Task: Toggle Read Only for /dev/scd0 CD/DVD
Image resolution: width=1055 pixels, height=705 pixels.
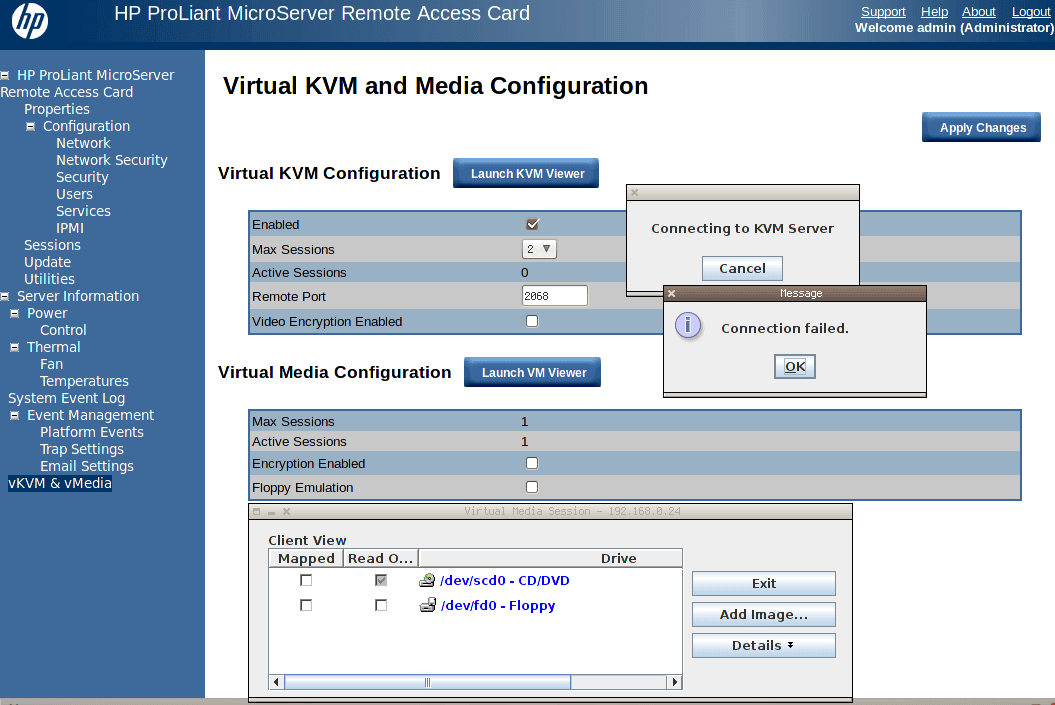Action: 381,580
